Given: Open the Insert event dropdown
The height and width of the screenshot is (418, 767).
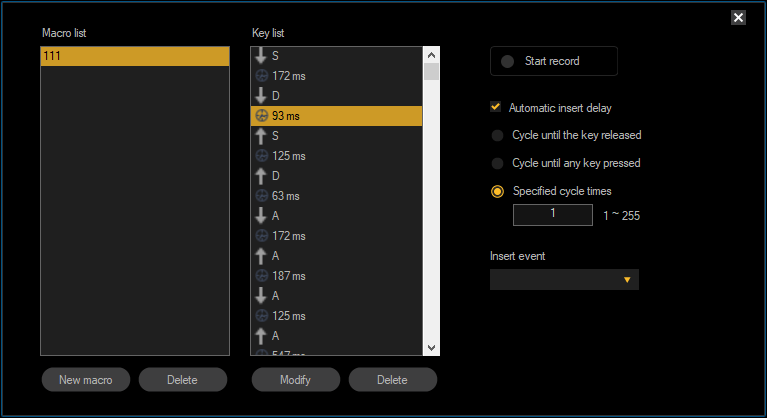Looking at the screenshot, I should pos(564,279).
